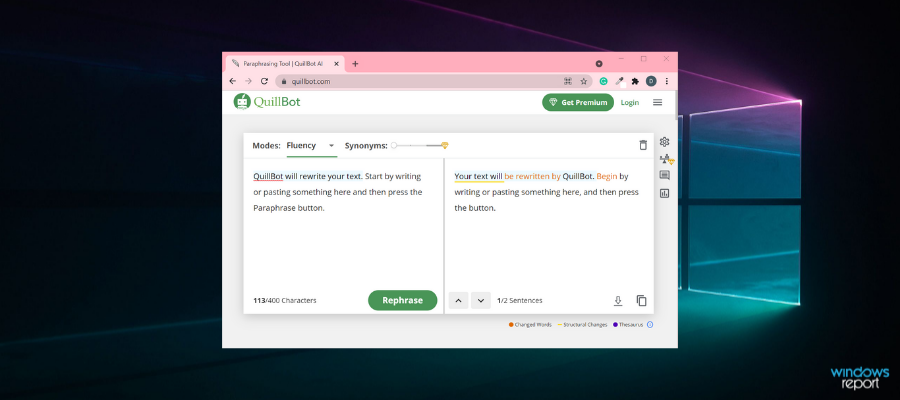Open the Chrome profile avatar
The height and width of the screenshot is (400, 900).
(651, 81)
